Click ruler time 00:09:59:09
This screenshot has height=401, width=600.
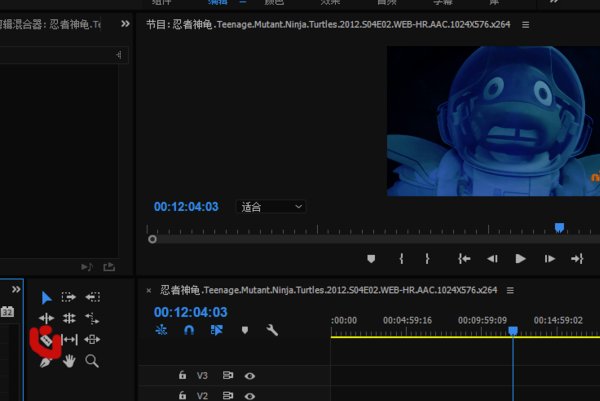point(483,320)
